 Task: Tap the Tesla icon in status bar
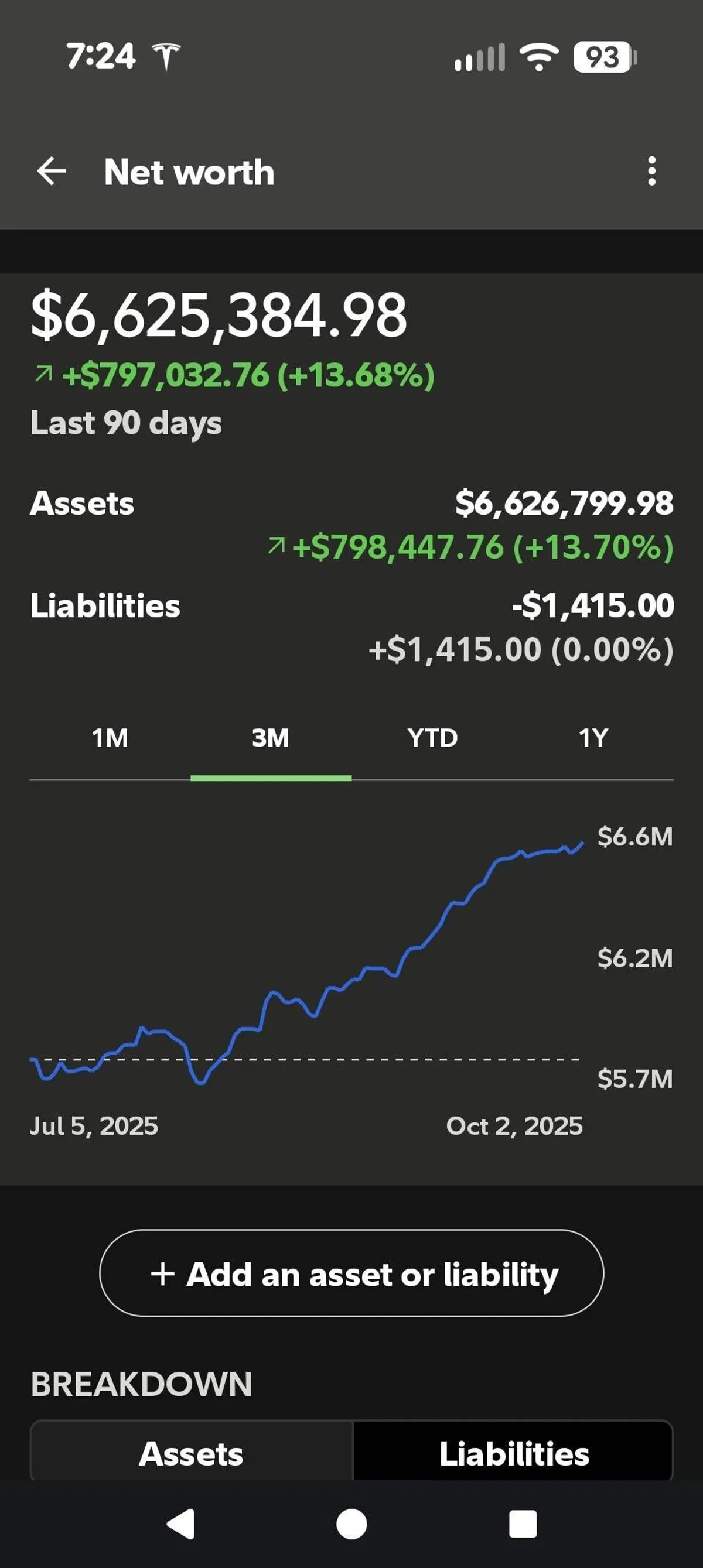(166, 57)
